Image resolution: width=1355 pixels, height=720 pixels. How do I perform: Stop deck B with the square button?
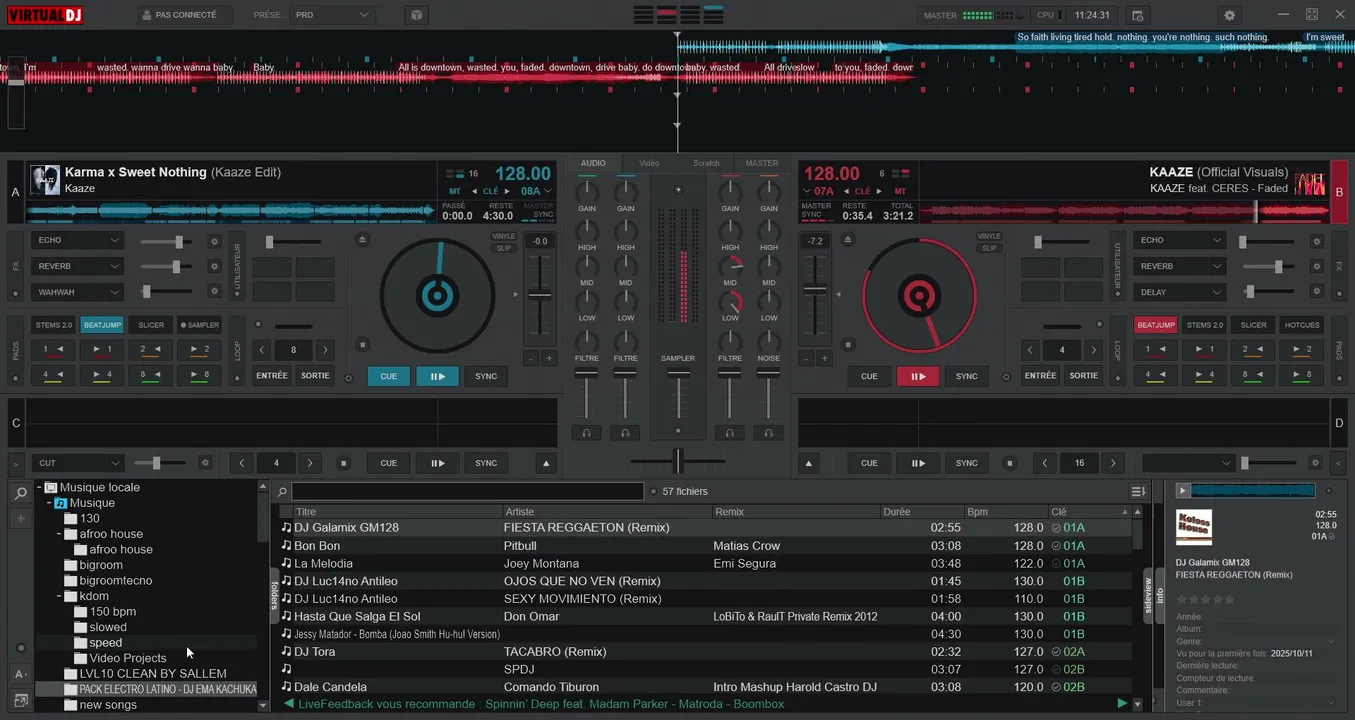tap(848, 345)
